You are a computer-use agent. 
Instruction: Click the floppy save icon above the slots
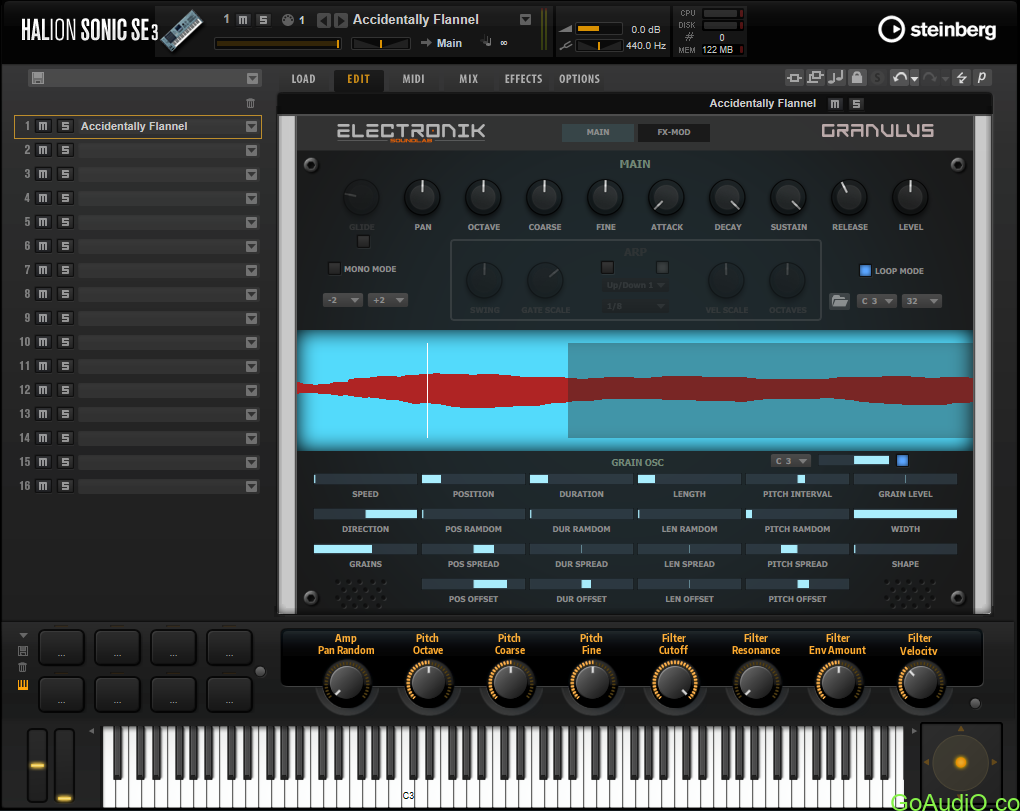(x=37, y=78)
